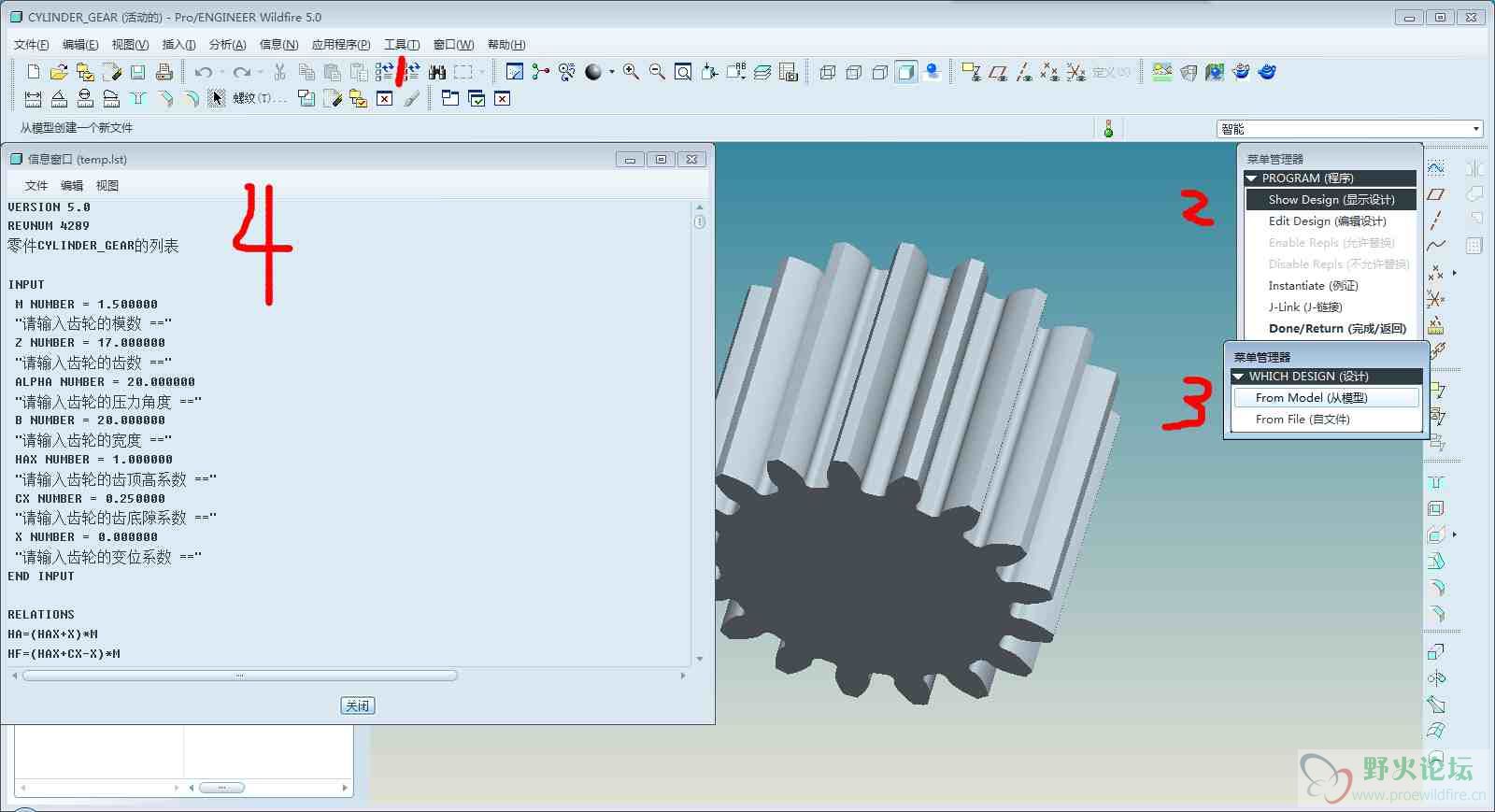This screenshot has width=1495, height=812.
Task: Open the 智能 selection filter dropdown
Action: pyautogui.click(x=1476, y=129)
